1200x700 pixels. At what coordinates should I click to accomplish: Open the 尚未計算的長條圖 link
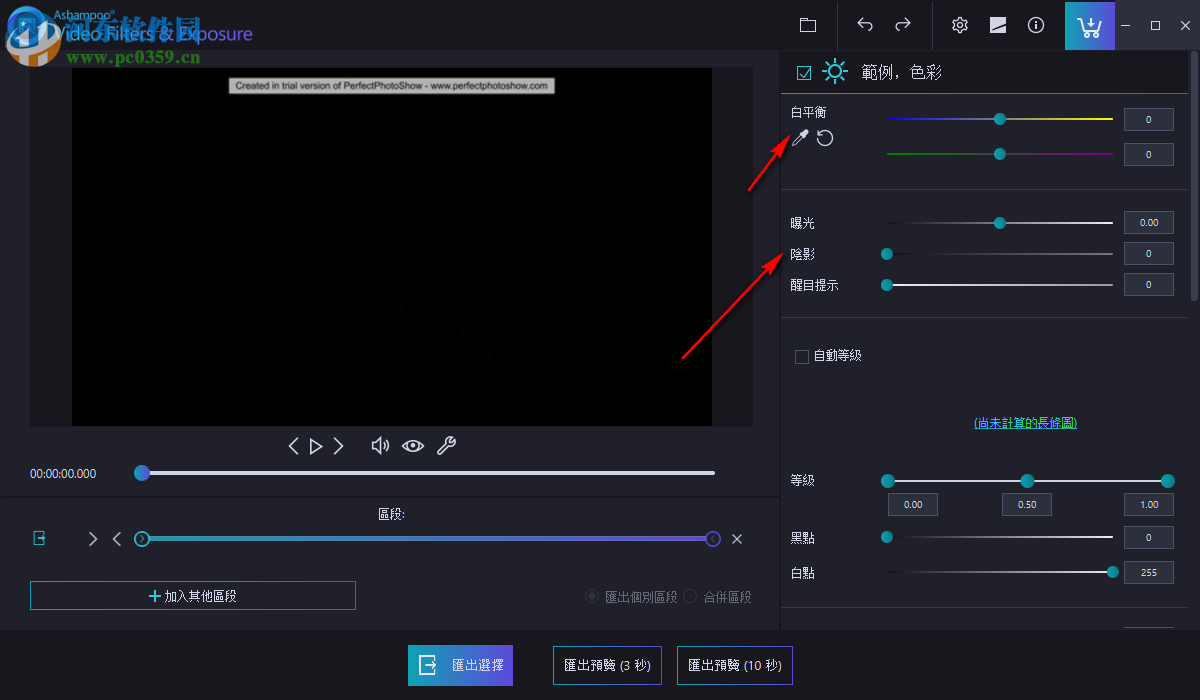tap(1025, 422)
